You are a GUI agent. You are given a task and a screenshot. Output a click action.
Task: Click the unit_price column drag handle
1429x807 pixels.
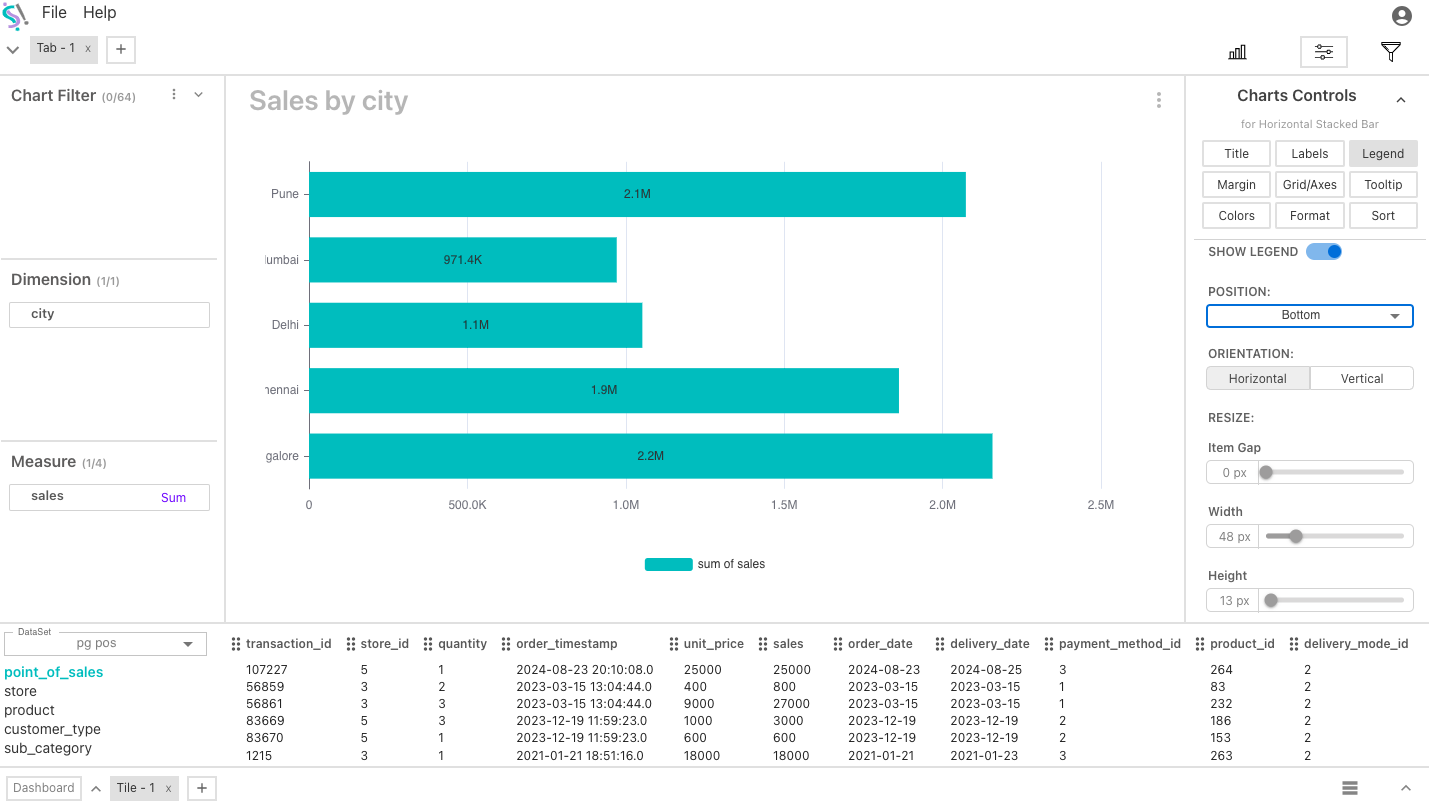[x=674, y=644]
